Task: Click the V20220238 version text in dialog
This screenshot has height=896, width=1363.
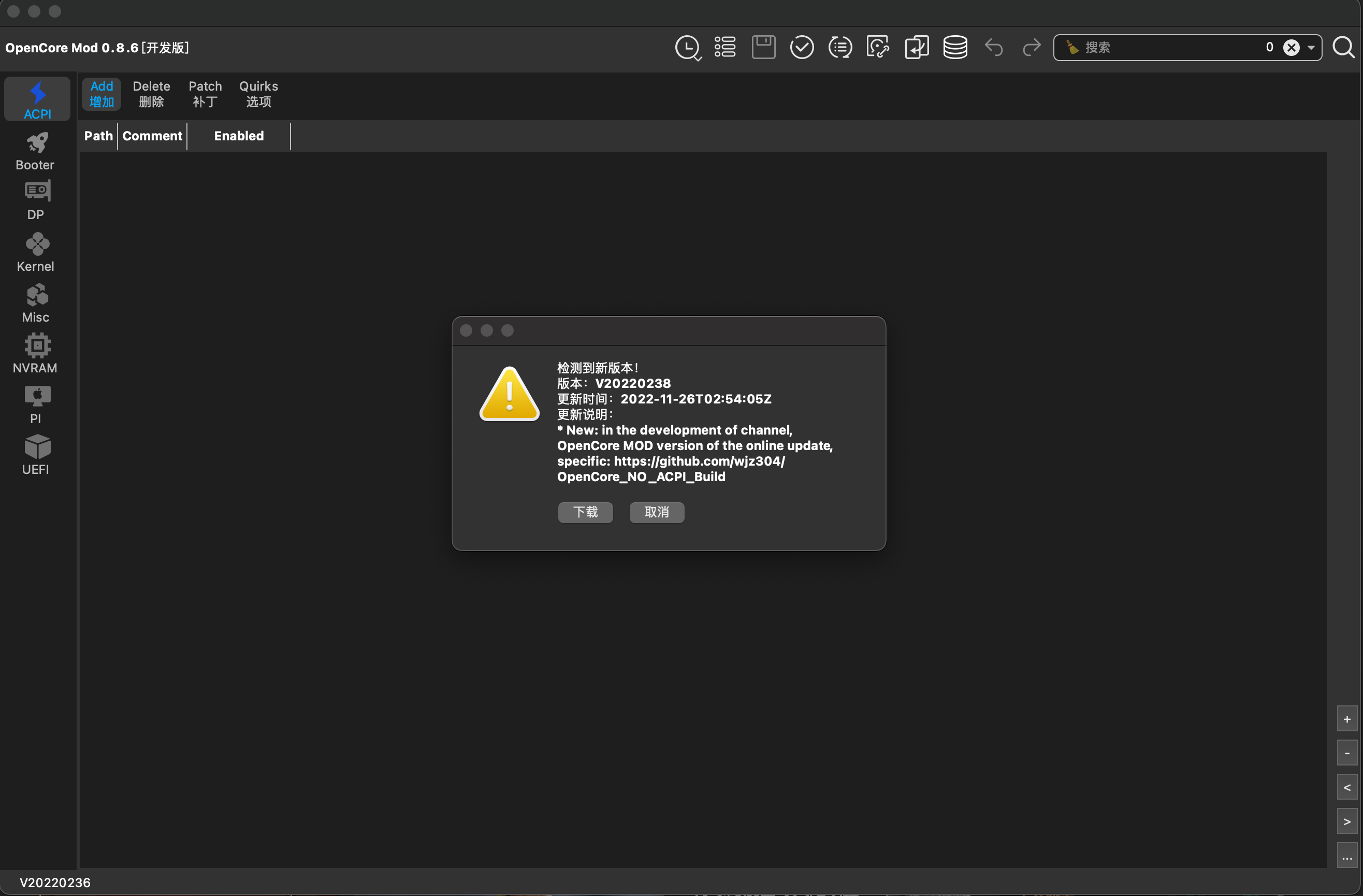Action: pyautogui.click(x=633, y=383)
